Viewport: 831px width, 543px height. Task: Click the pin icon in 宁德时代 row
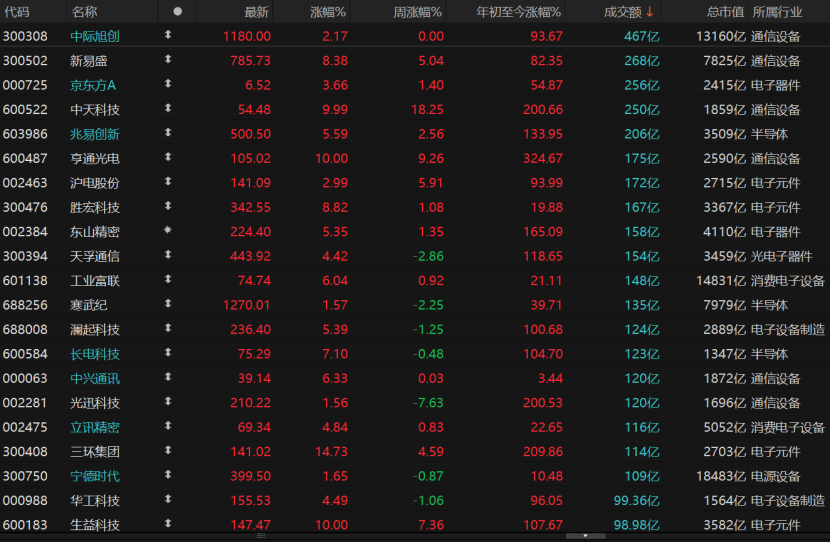(x=168, y=475)
